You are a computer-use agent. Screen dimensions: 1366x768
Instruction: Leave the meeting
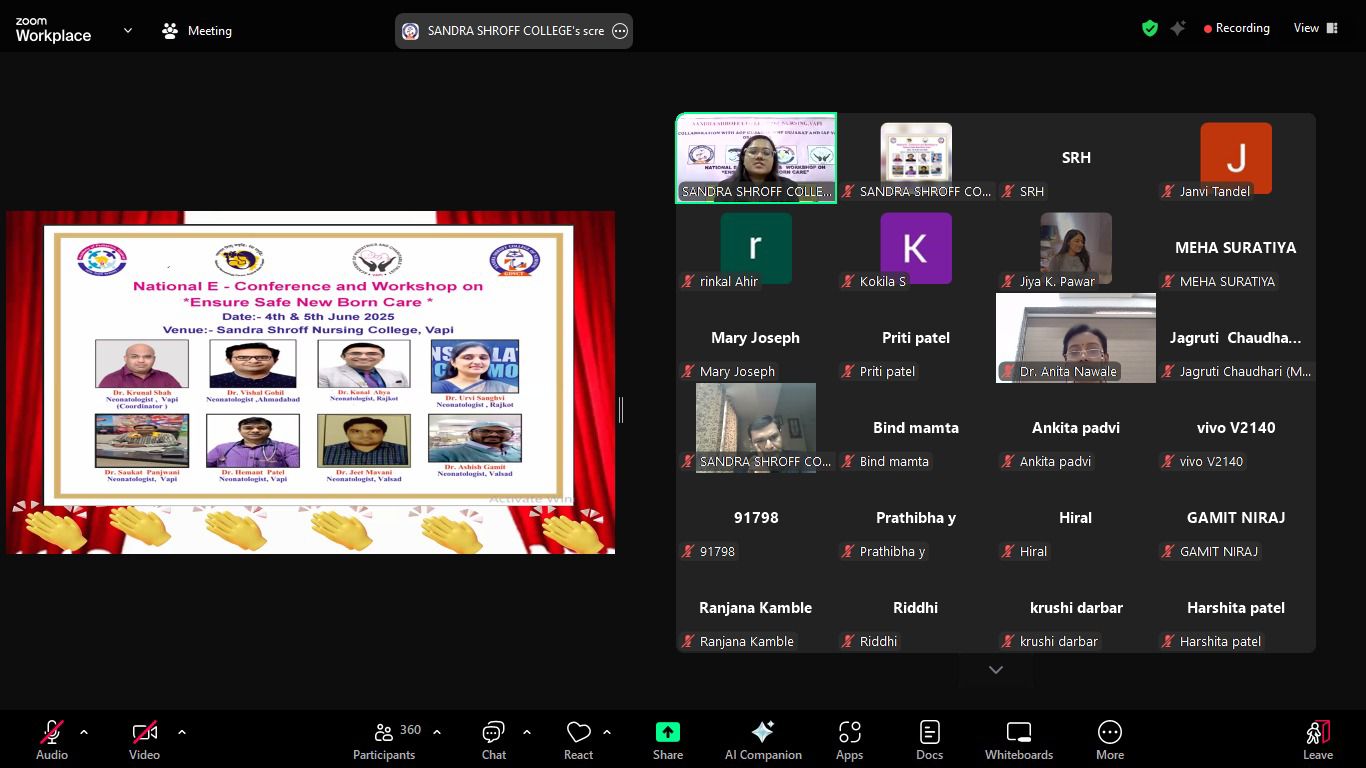[x=1317, y=741]
